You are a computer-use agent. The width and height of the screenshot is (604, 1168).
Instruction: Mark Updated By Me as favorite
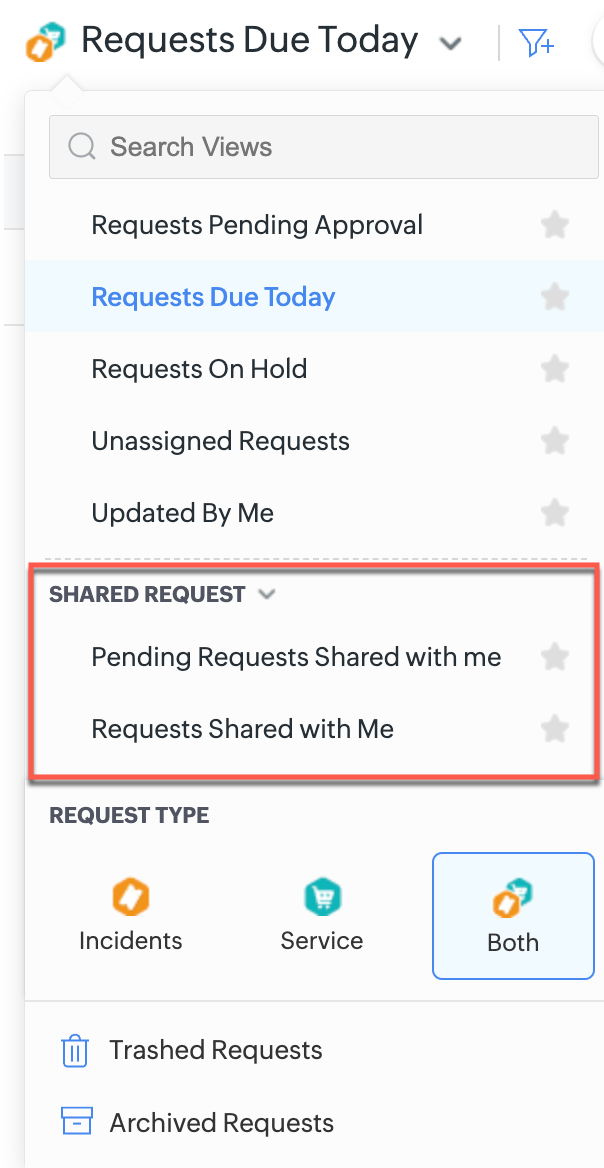(x=554, y=513)
